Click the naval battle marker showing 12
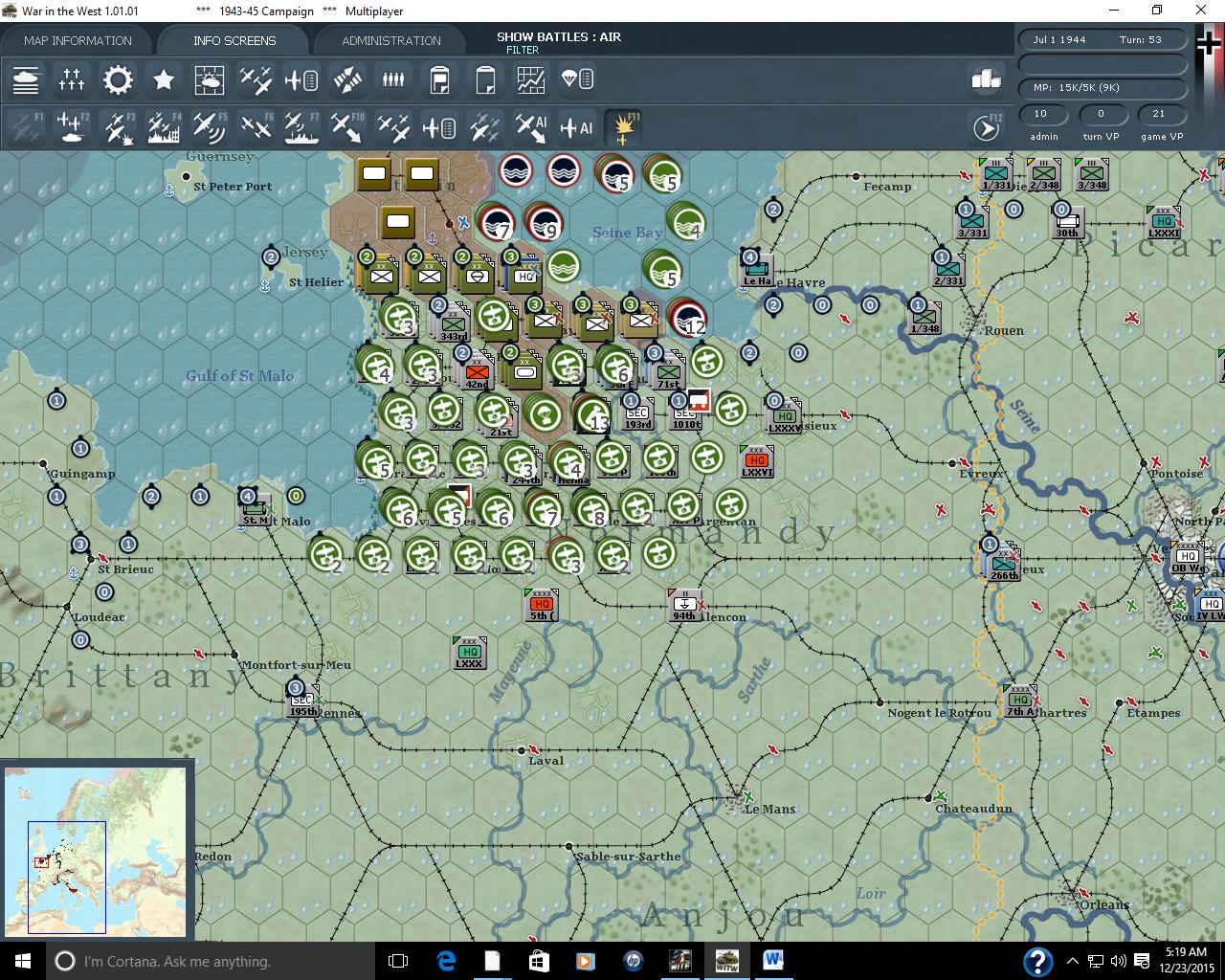The height and width of the screenshot is (980, 1225). pyautogui.click(x=687, y=318)
